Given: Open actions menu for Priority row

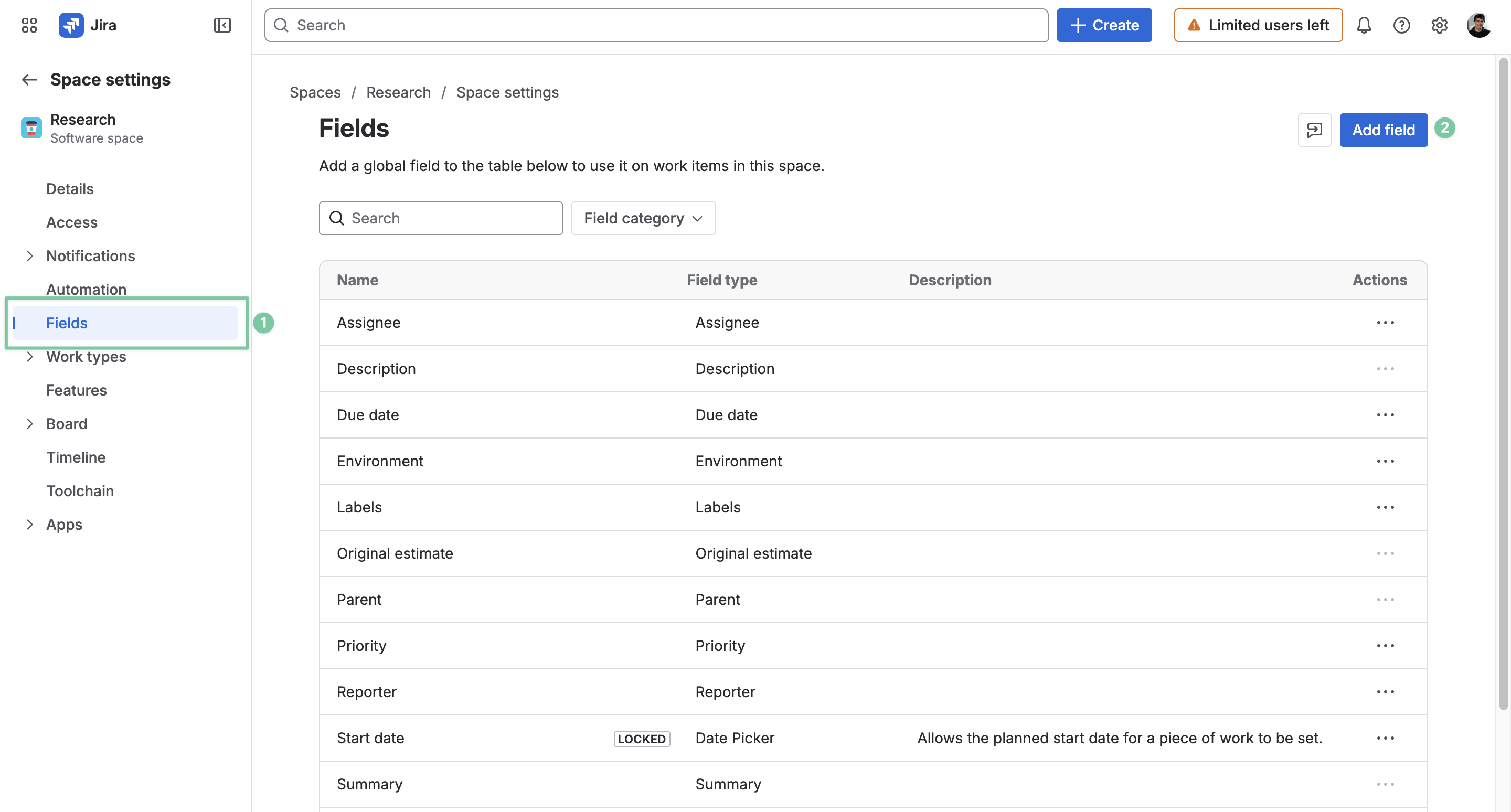Looking at the screenshot, I should coord(1385,646).
